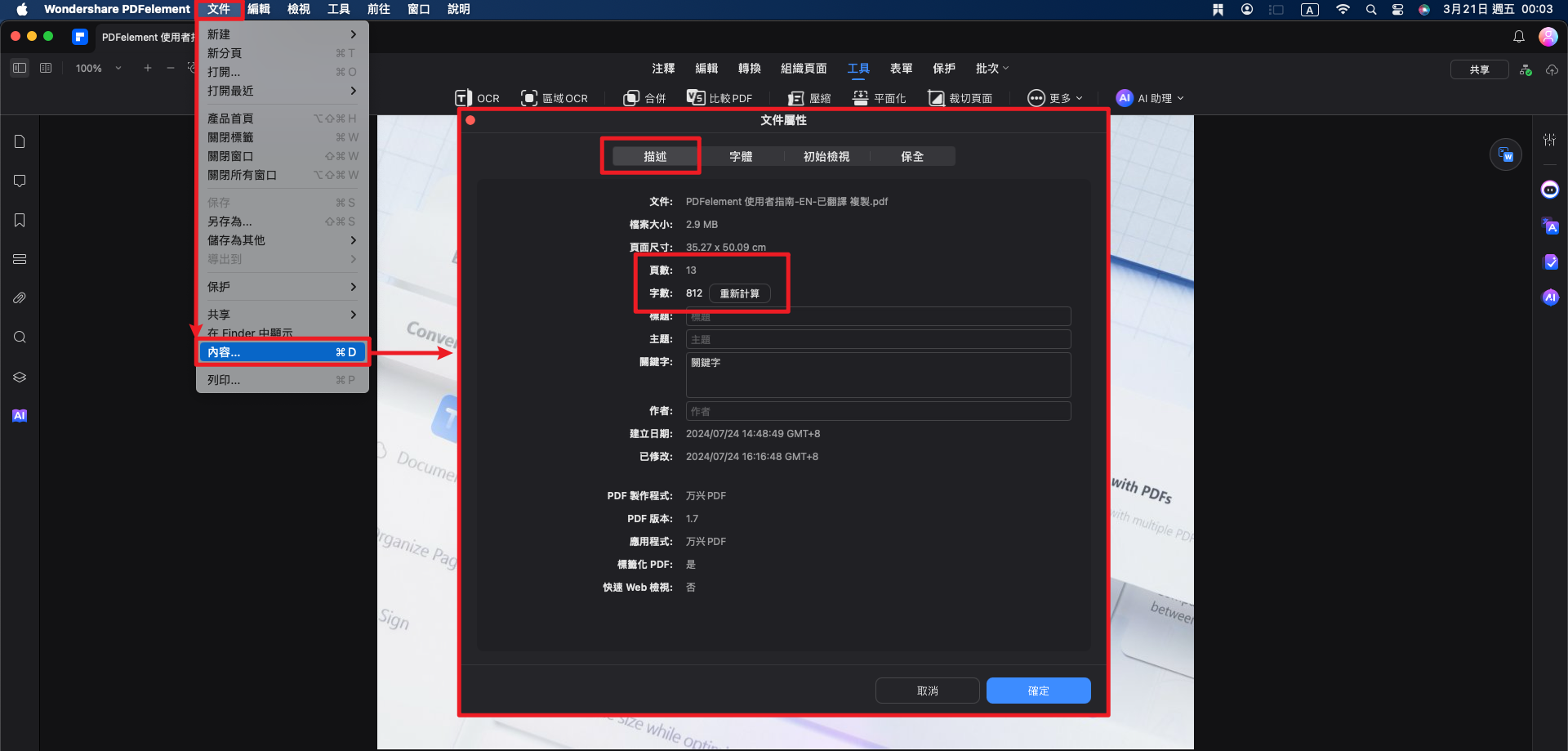Open the 100% zoom level dropdown
1568x751 pixels.
(x=98, y=69)
